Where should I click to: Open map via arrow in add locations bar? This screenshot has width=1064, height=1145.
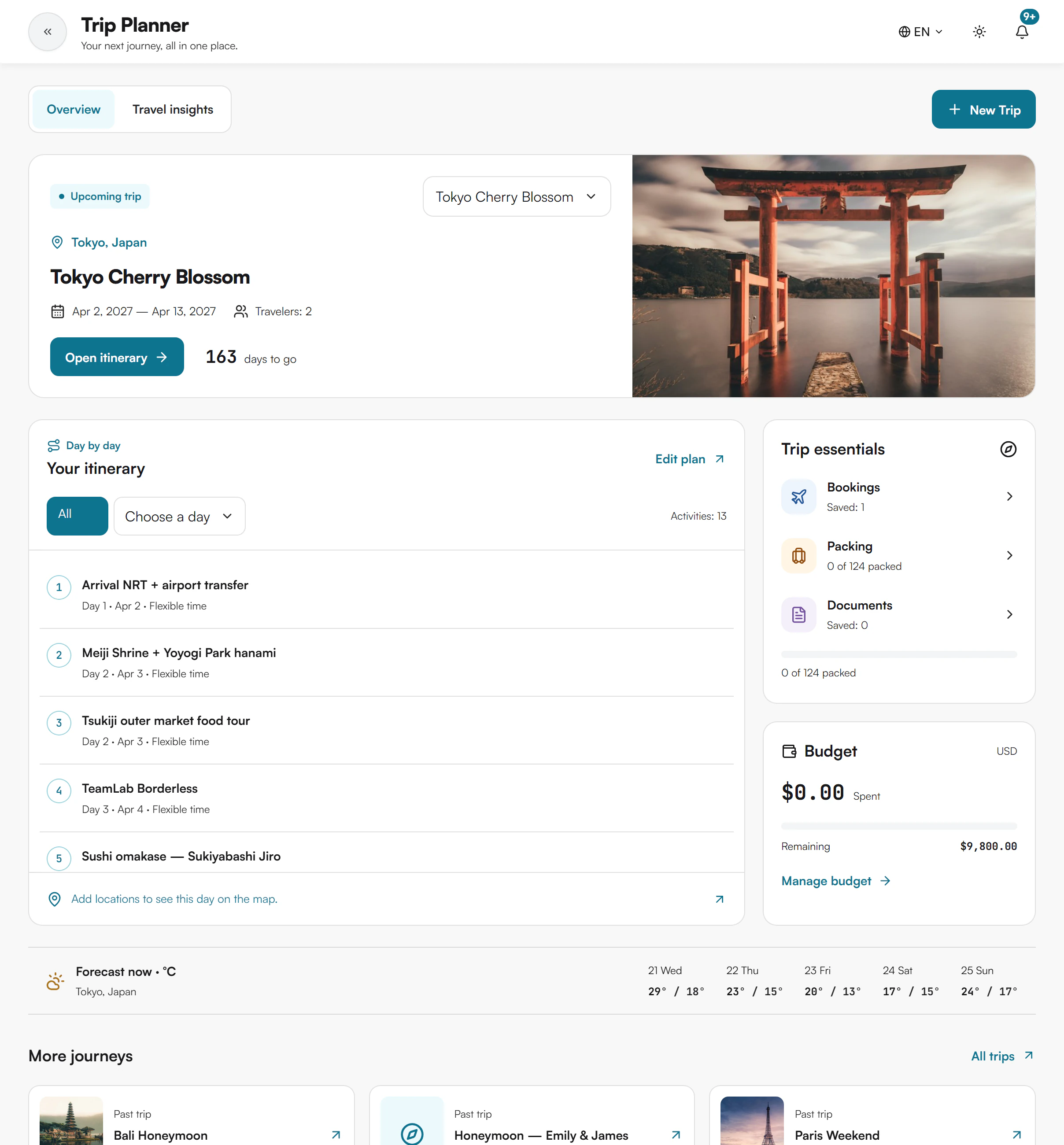coord(719,899)
